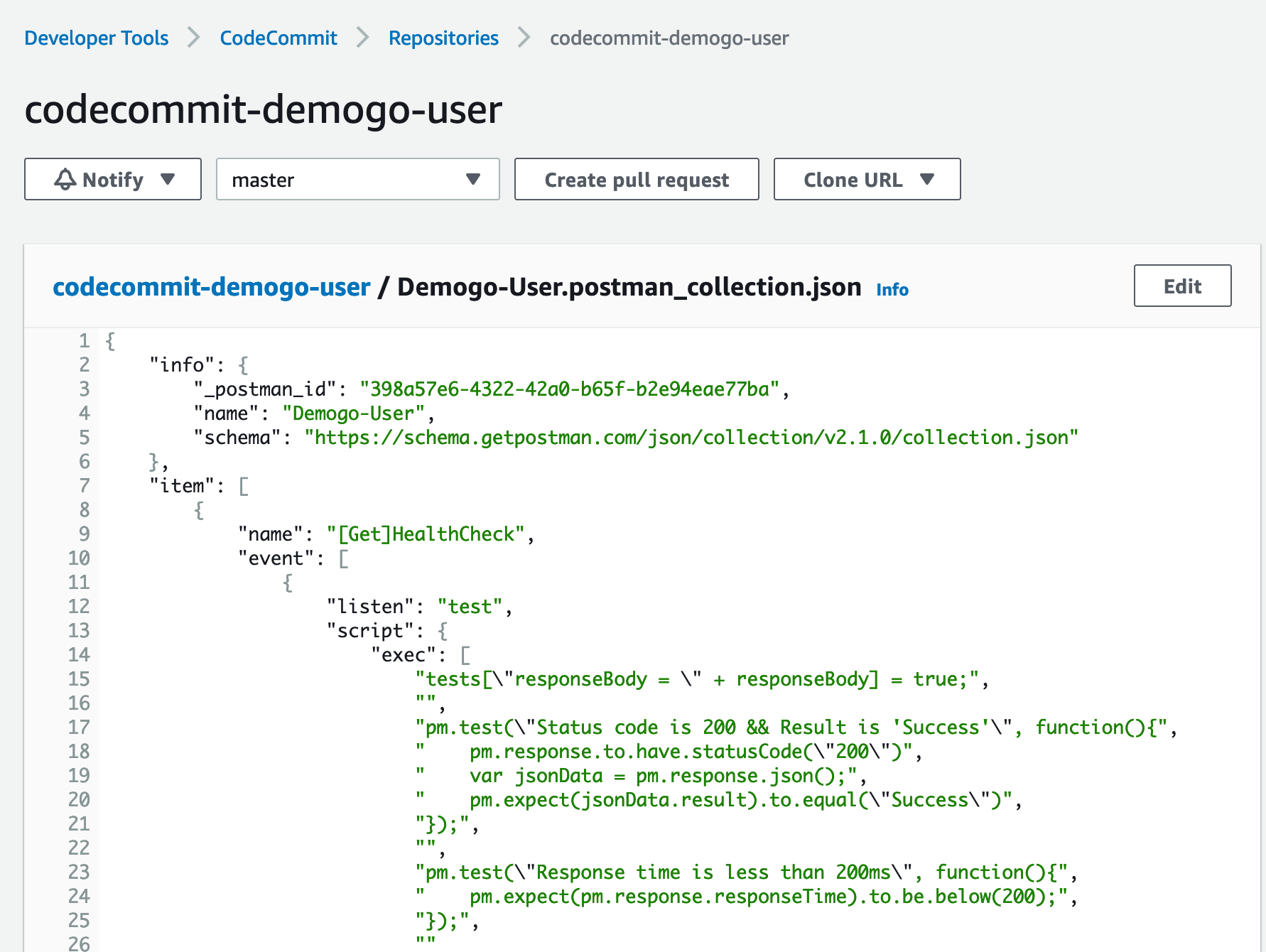Click the "script" key on line 13

tap(370, 631)
